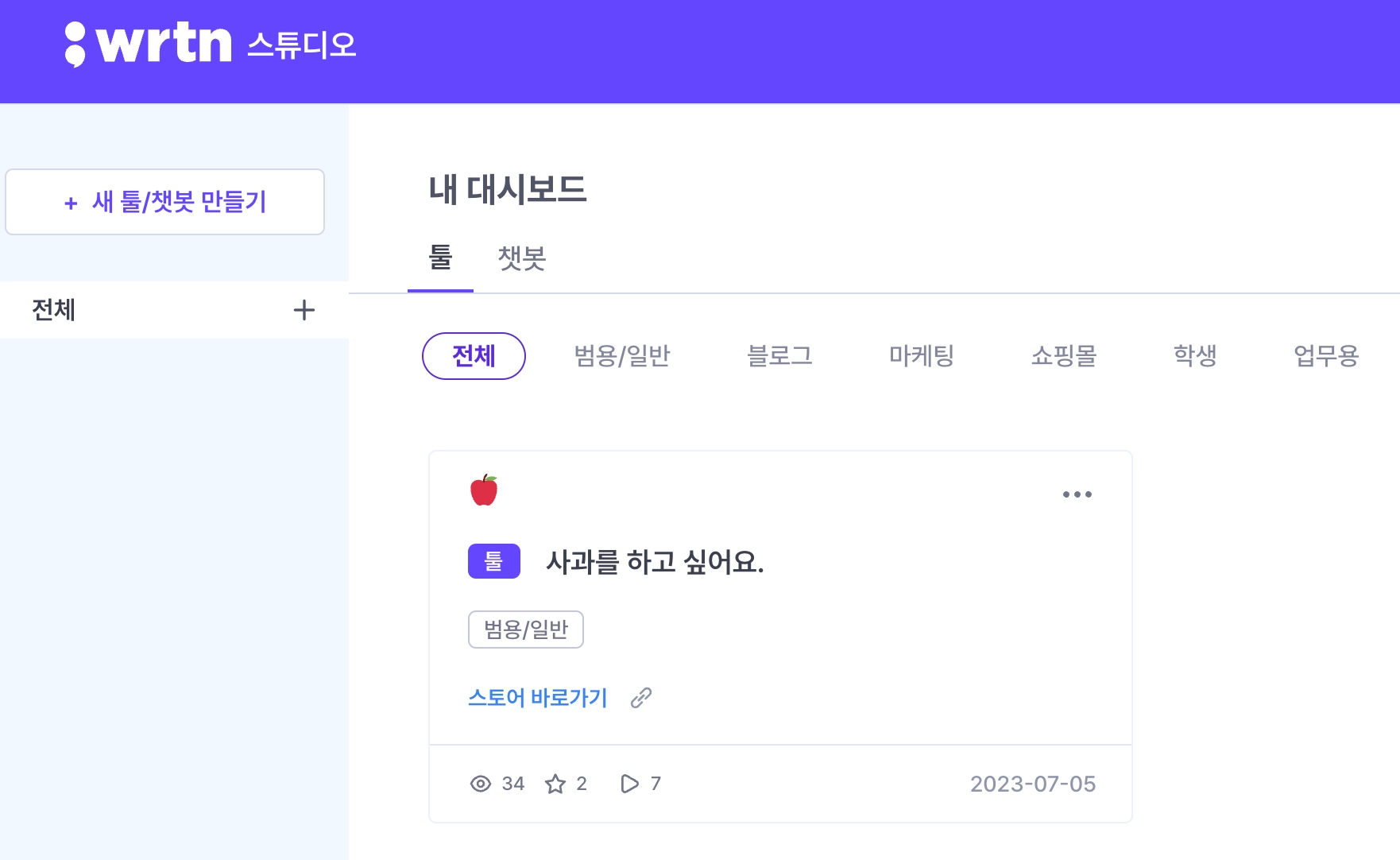Filter by 쇼핑몰 category

pyautogui.click(x=1063, y=355)
